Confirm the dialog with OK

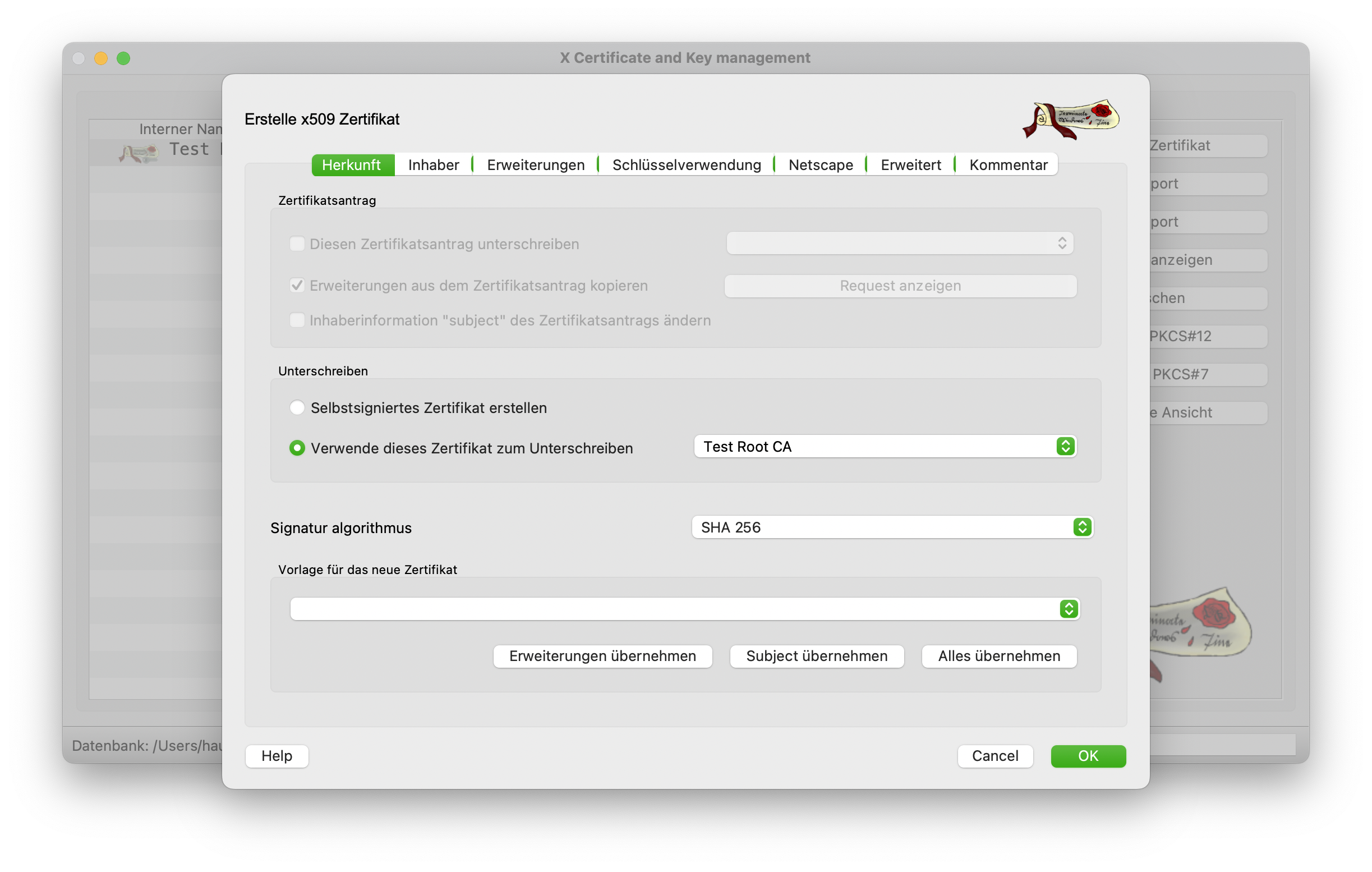click(x=1088, y=756)
